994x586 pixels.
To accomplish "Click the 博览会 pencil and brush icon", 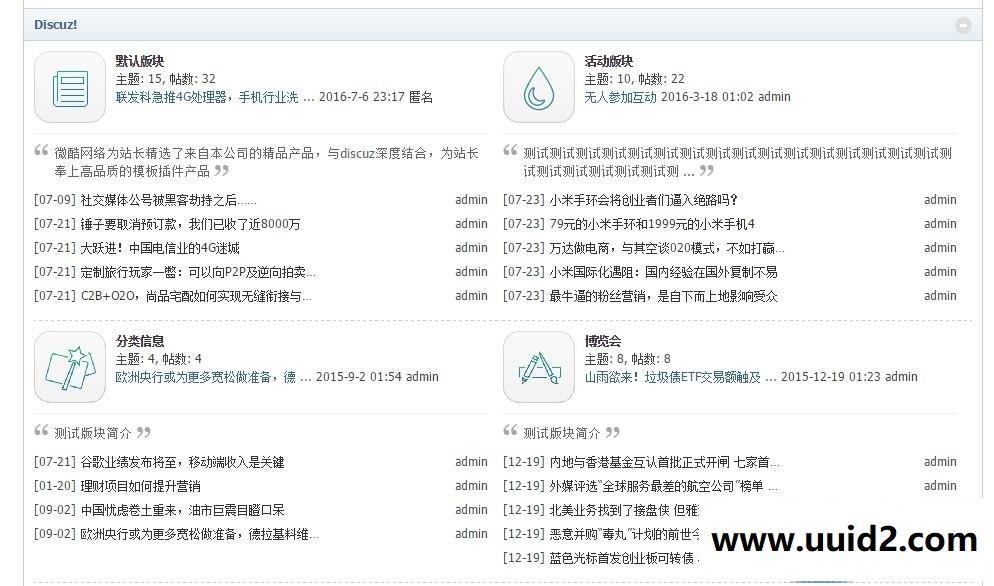I will click(x=538, y=367).
